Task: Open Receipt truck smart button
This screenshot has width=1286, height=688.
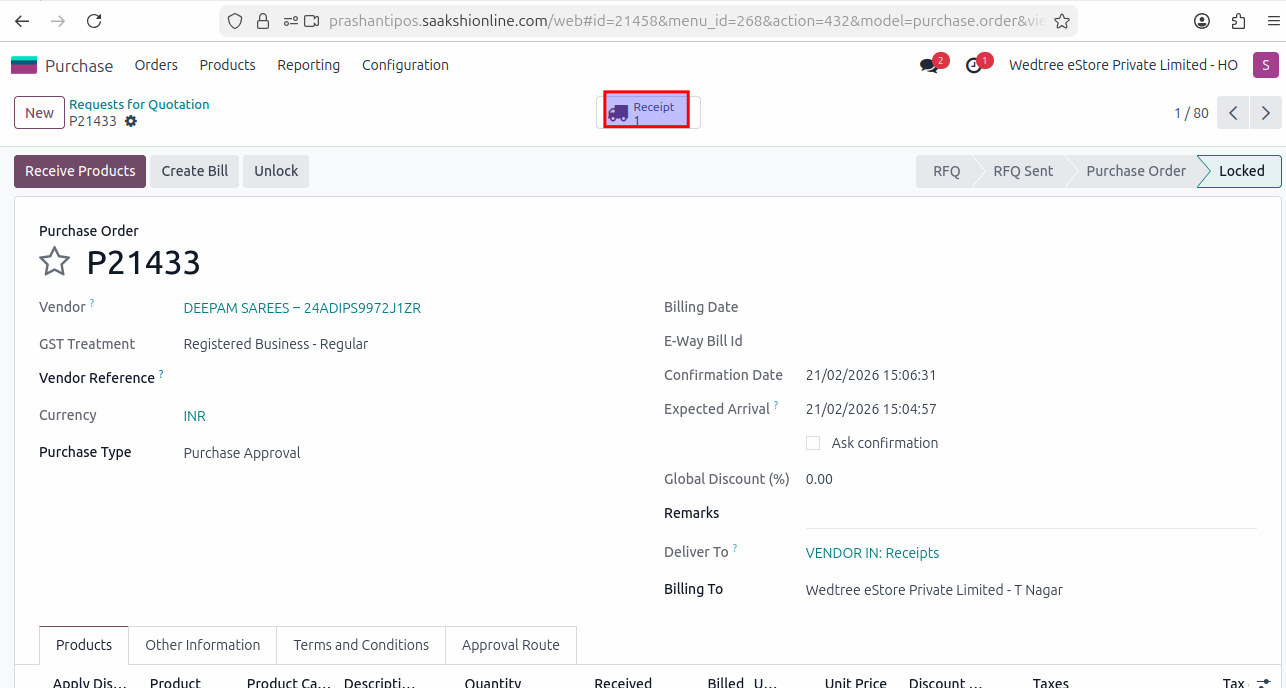Action: point(646,112)
